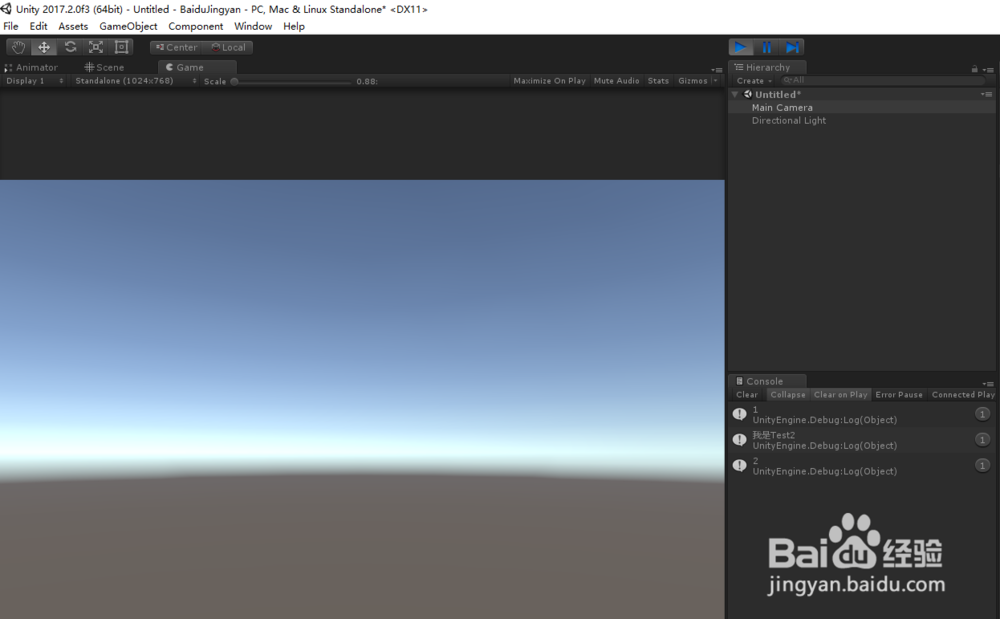This screenshot has width=1000, height=619.
Task: Toggle the Gizmos button
Action: (x=693, y=81)
